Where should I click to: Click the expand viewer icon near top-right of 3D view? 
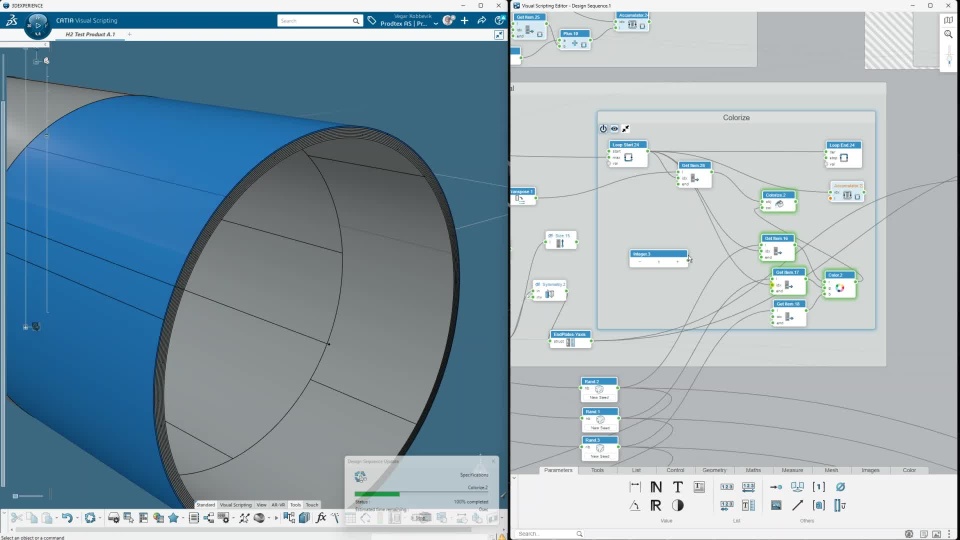499,35
